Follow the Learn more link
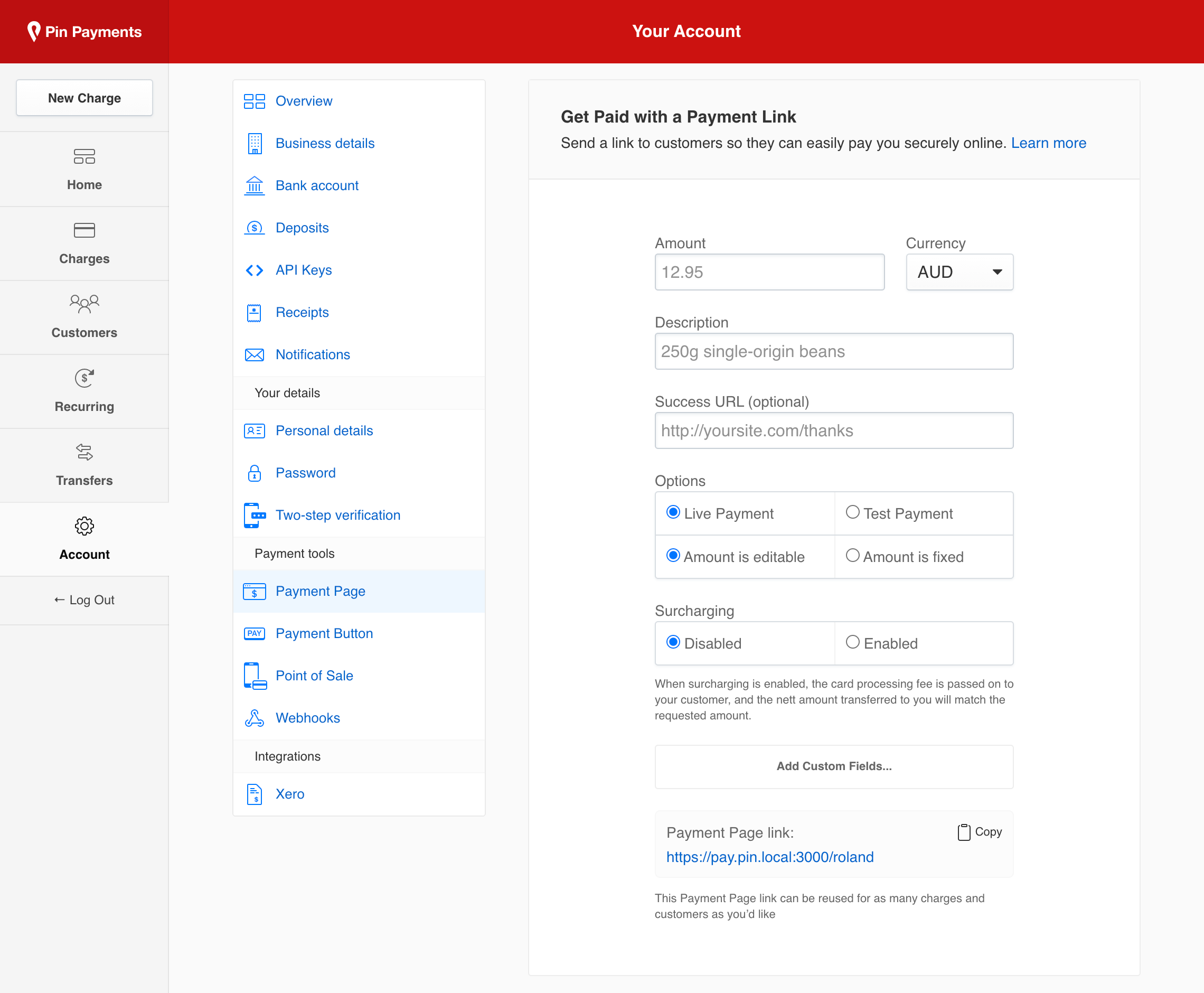This screenshot has width=1204, height=993. point(1048,143)
